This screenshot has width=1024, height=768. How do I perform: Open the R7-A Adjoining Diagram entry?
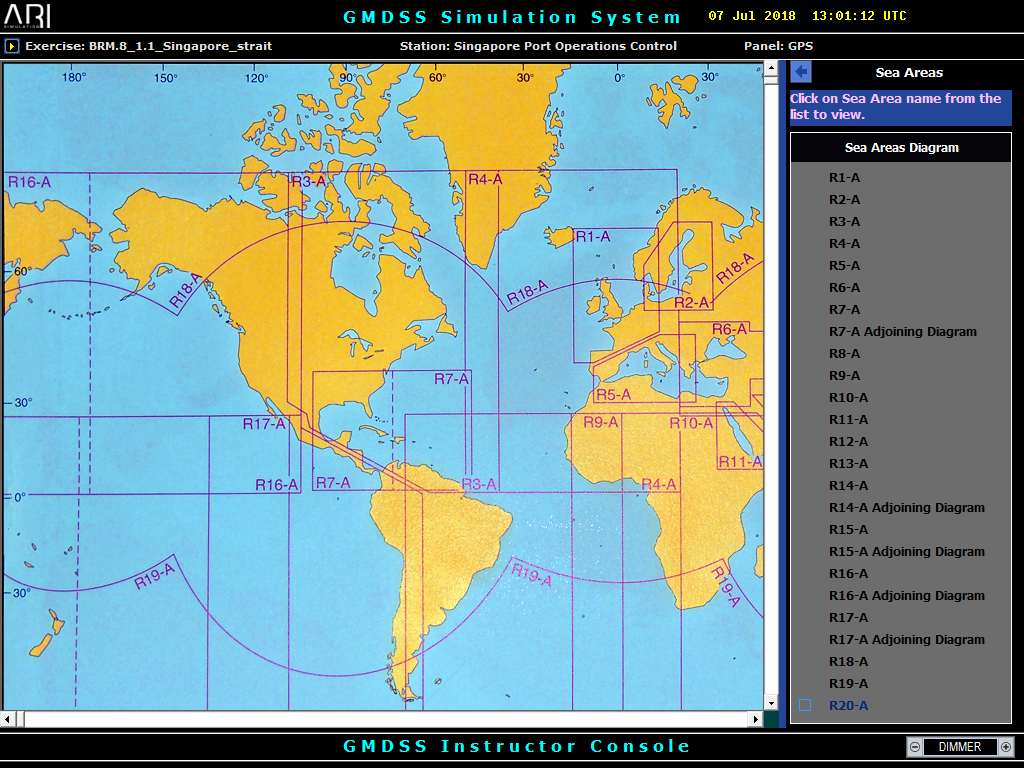903,332
